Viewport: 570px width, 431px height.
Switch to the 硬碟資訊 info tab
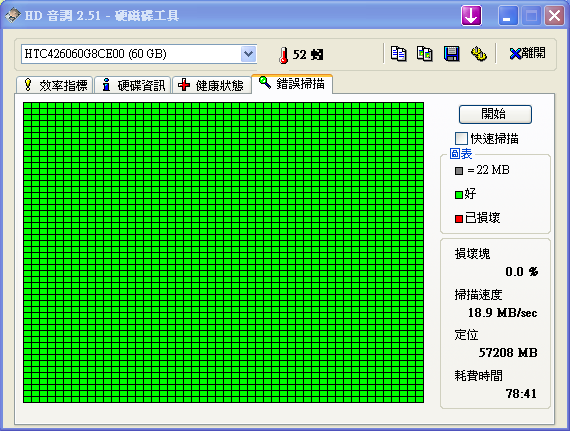[133, 85]
